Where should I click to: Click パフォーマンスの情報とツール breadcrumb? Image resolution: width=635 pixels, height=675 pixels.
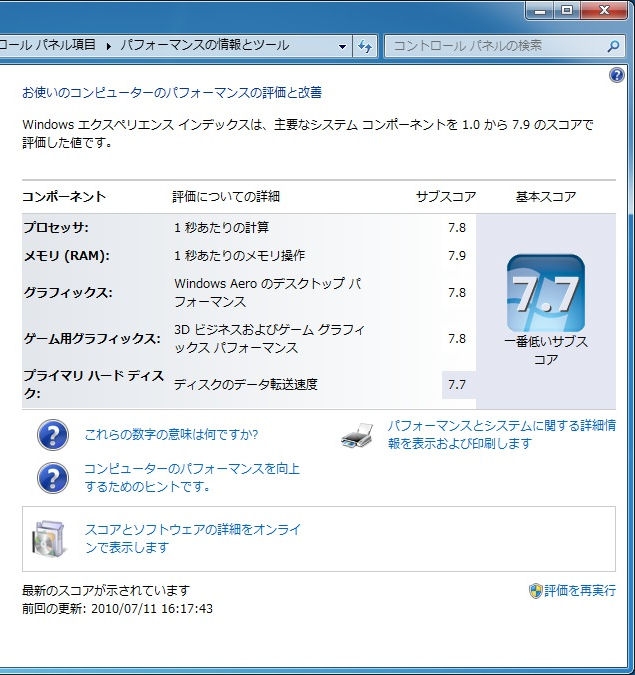[x=204, y=45]
